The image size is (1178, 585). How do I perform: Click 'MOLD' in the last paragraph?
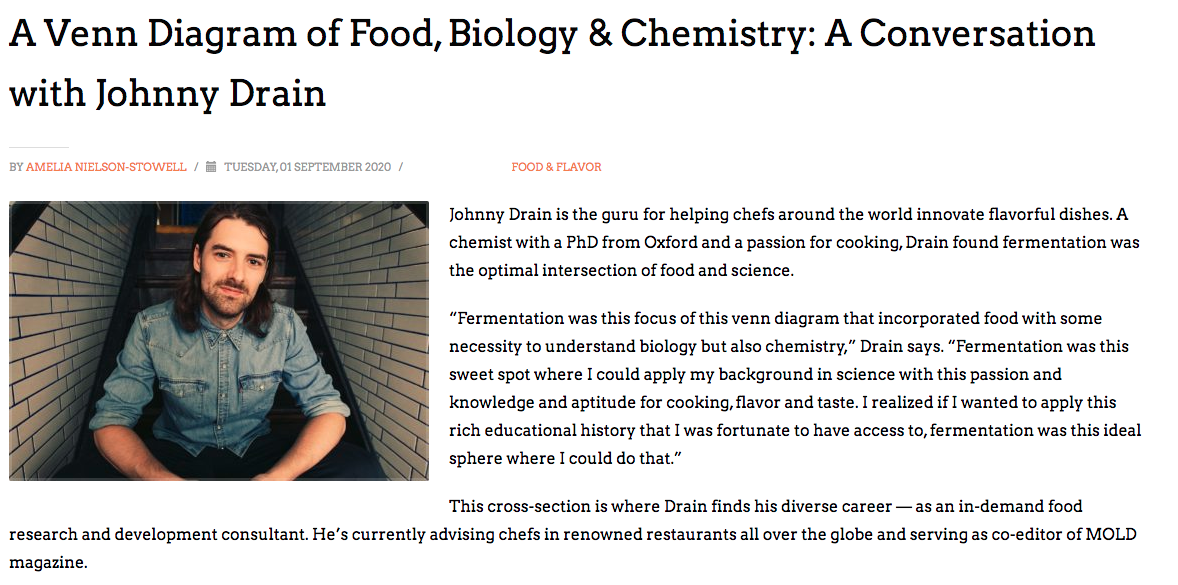[x=1115, y=535]
